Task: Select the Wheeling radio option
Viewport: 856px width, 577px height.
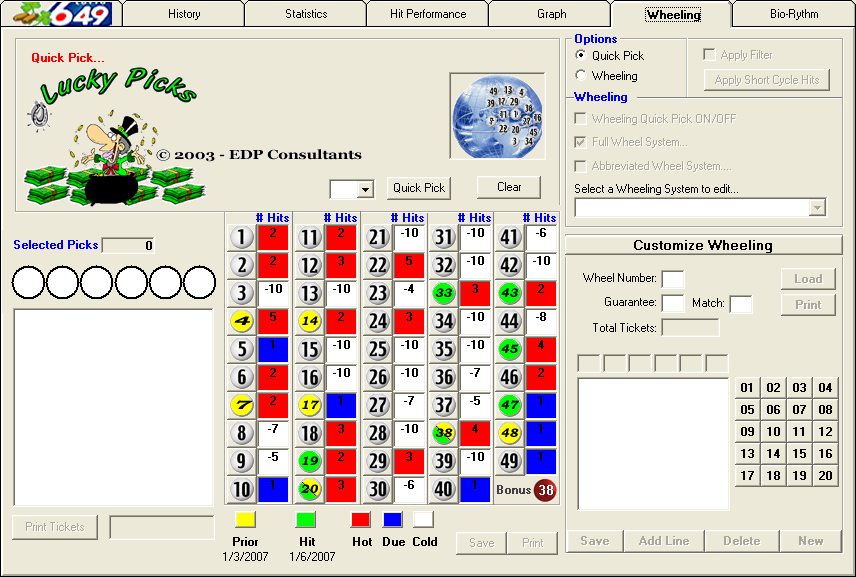Action: click(x=582, y=76)
